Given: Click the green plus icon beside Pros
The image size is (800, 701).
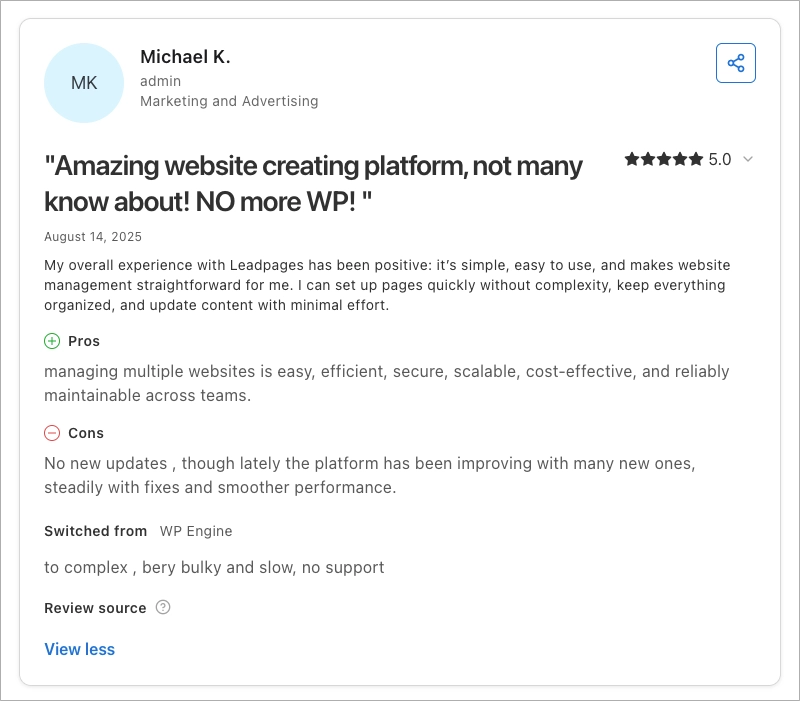Looking at the screenshot, I should 51,341.
